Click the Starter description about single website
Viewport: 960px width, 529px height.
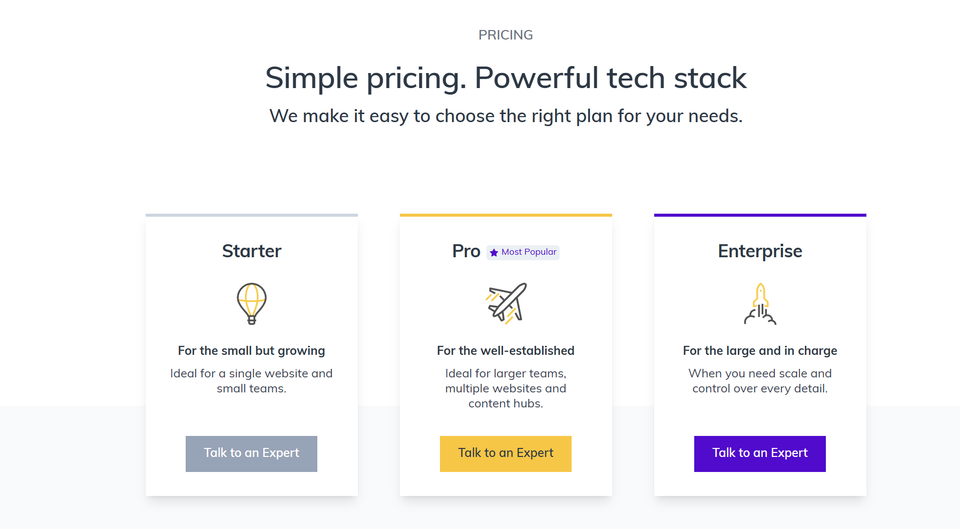click(x=252, y=381)
